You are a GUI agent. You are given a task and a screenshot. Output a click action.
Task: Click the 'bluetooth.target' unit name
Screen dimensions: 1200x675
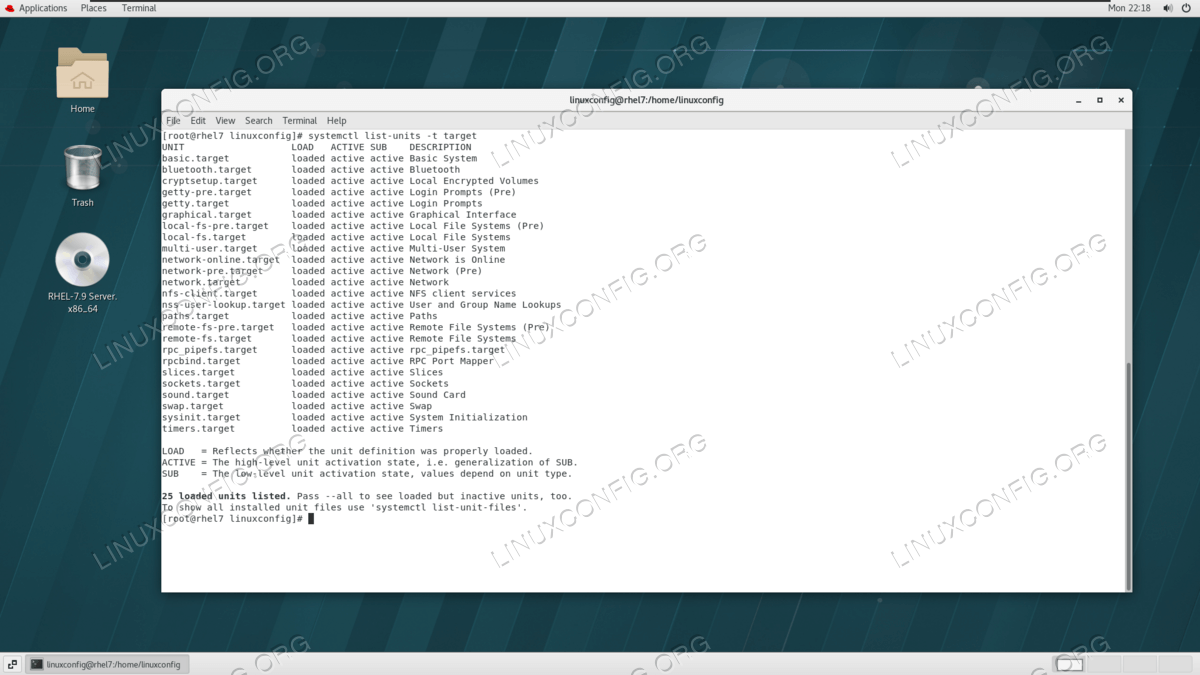(207, 170)
